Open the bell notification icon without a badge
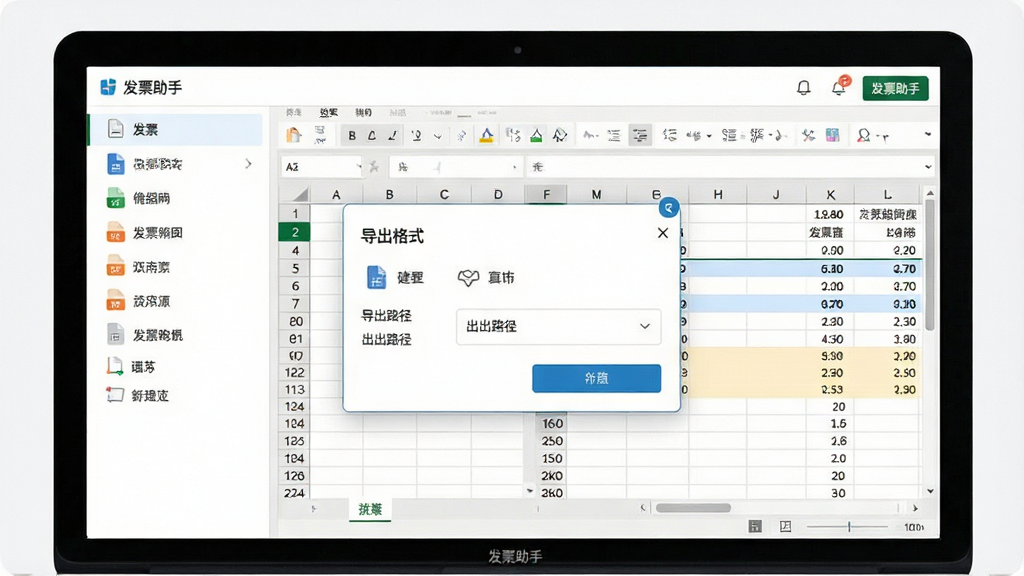This screenshot has width=1024, height=576. [x=803, y=88]
